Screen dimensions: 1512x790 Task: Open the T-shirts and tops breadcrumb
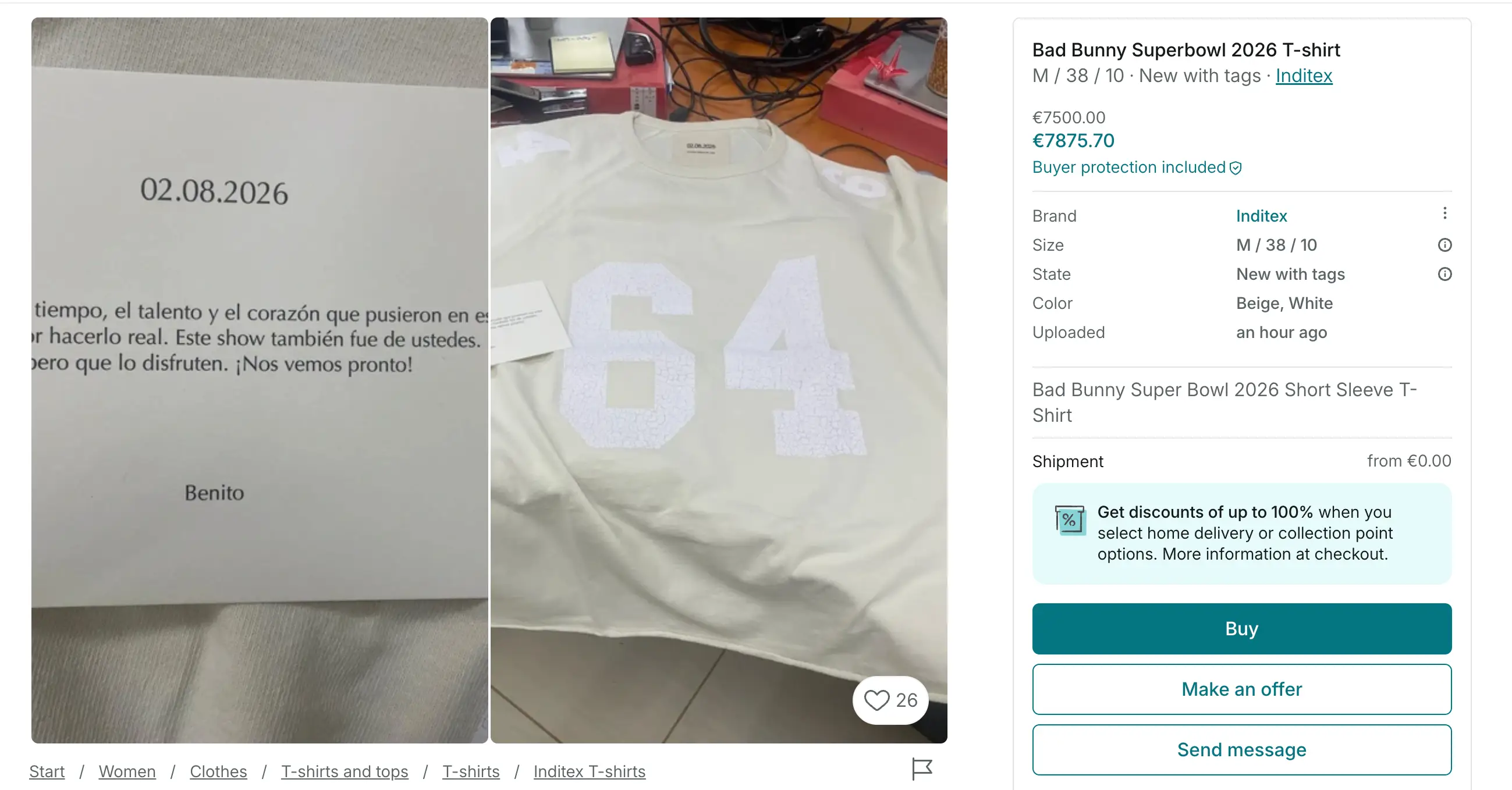point(345,771)
